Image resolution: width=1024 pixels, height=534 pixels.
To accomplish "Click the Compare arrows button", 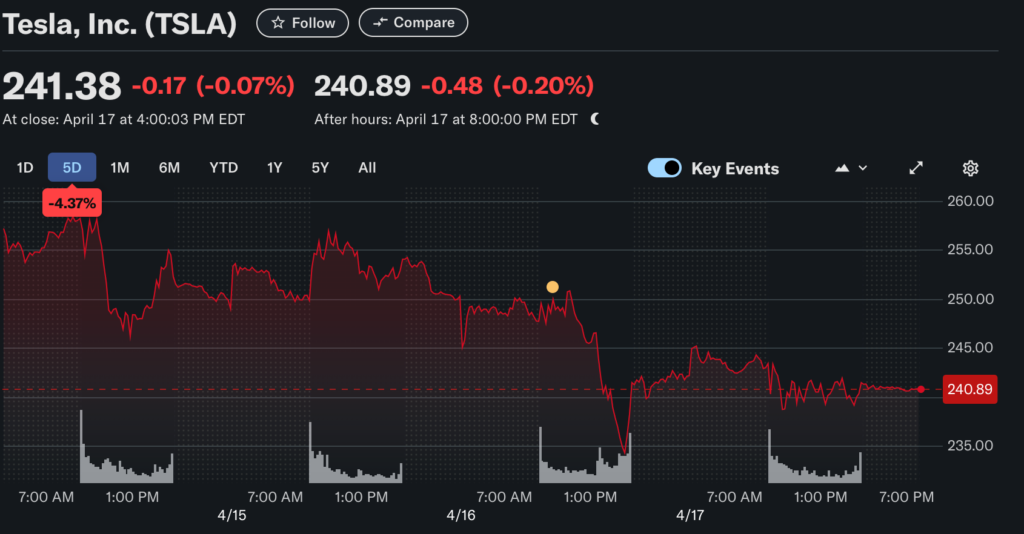I will point(413,23).
